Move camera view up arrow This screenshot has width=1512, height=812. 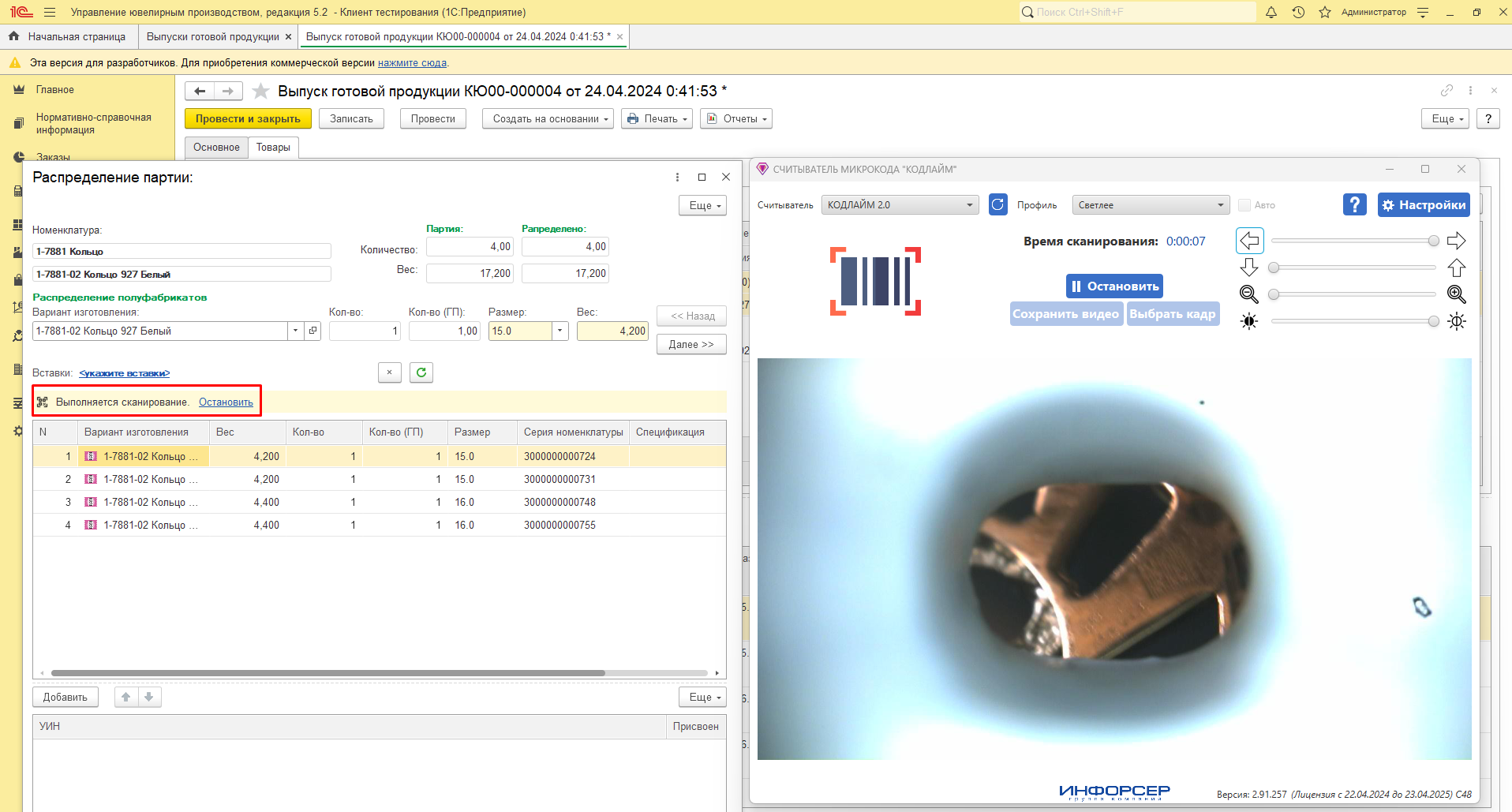[x=1457, y=267]
